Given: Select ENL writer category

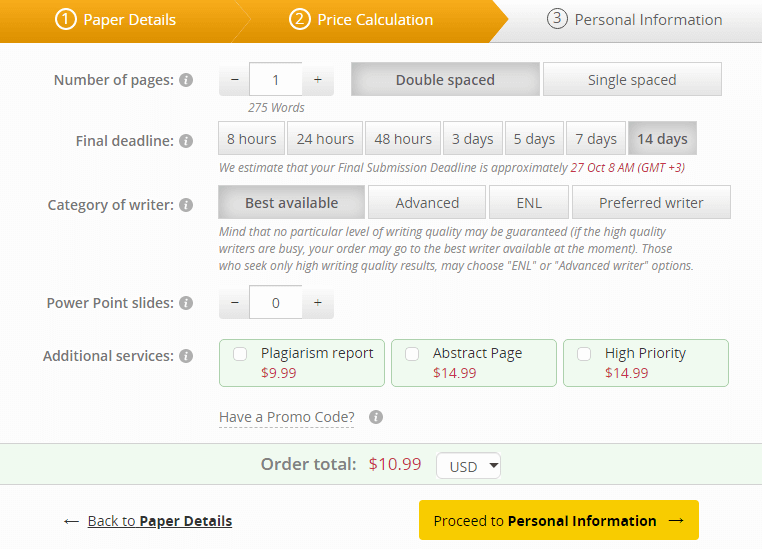Looking at the screenshot, I should tap(529, 202).
